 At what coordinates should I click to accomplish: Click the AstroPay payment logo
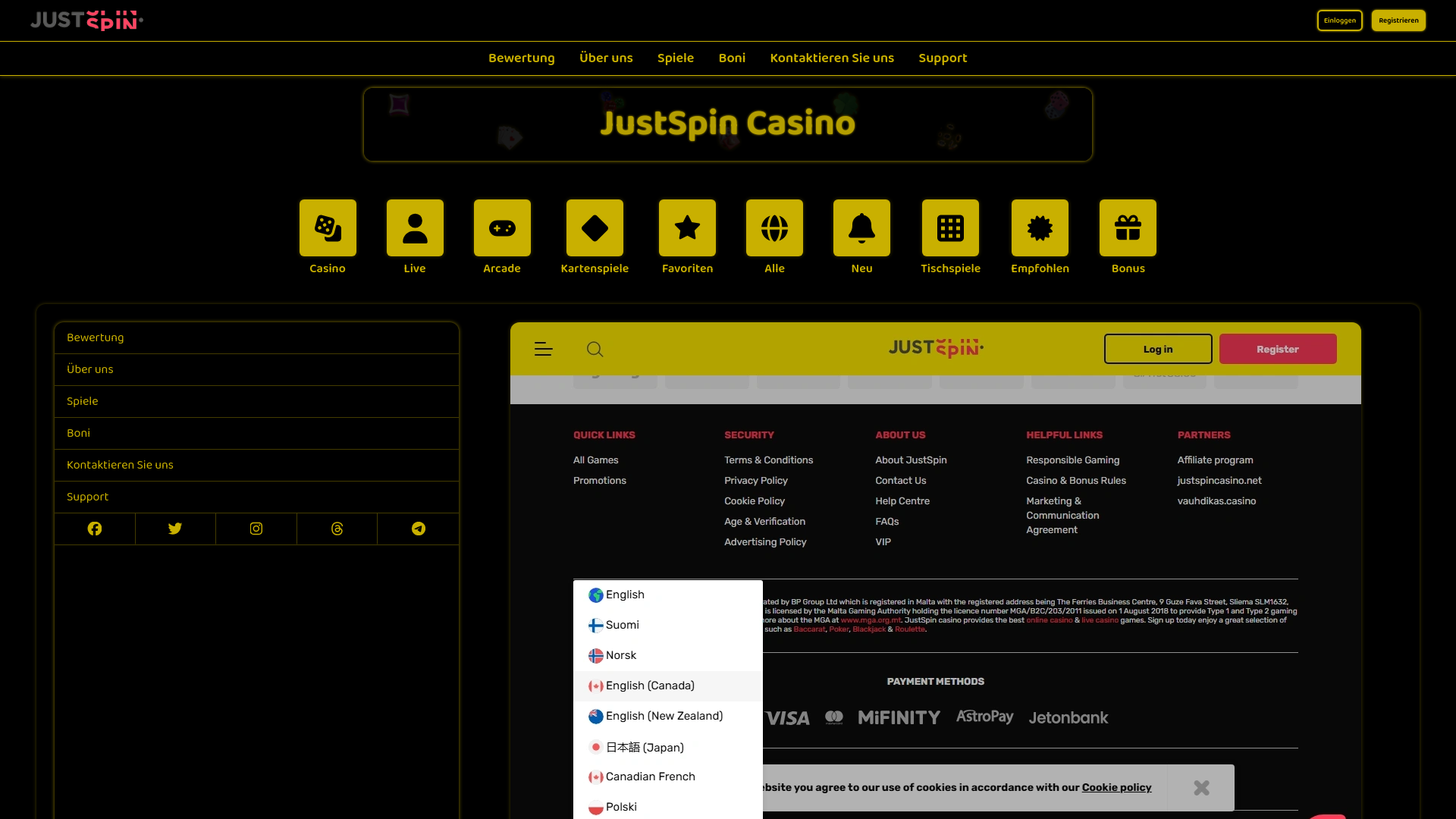pyautogui.click(x=984, y=717)
